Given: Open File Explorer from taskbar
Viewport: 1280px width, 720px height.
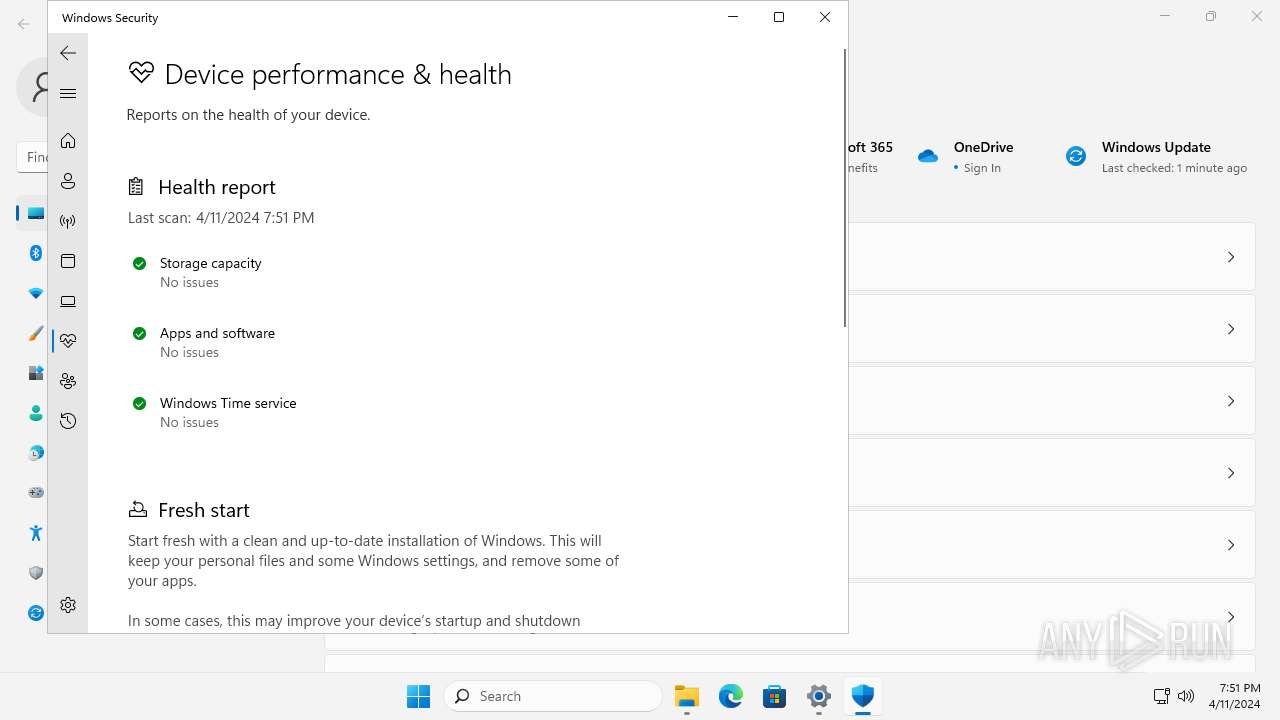Looking at the screenshot, I should (687, 696).
